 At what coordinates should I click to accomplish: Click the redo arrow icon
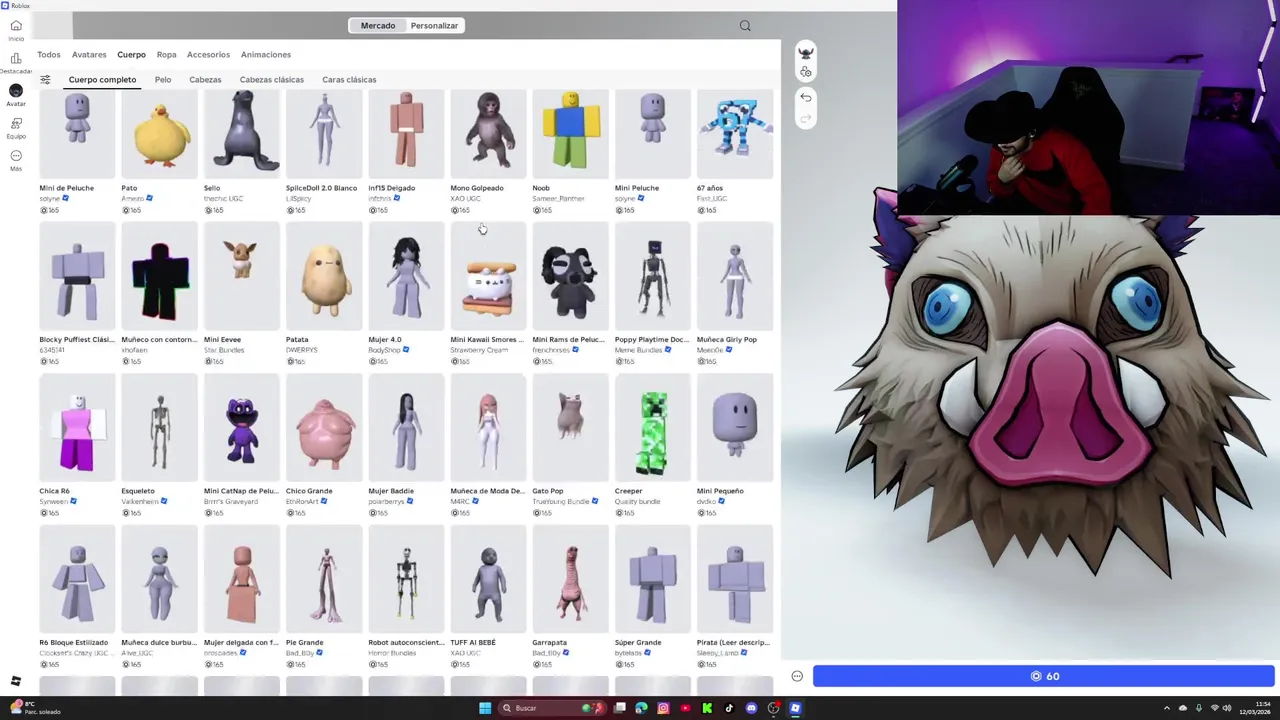tap(806, 119)
